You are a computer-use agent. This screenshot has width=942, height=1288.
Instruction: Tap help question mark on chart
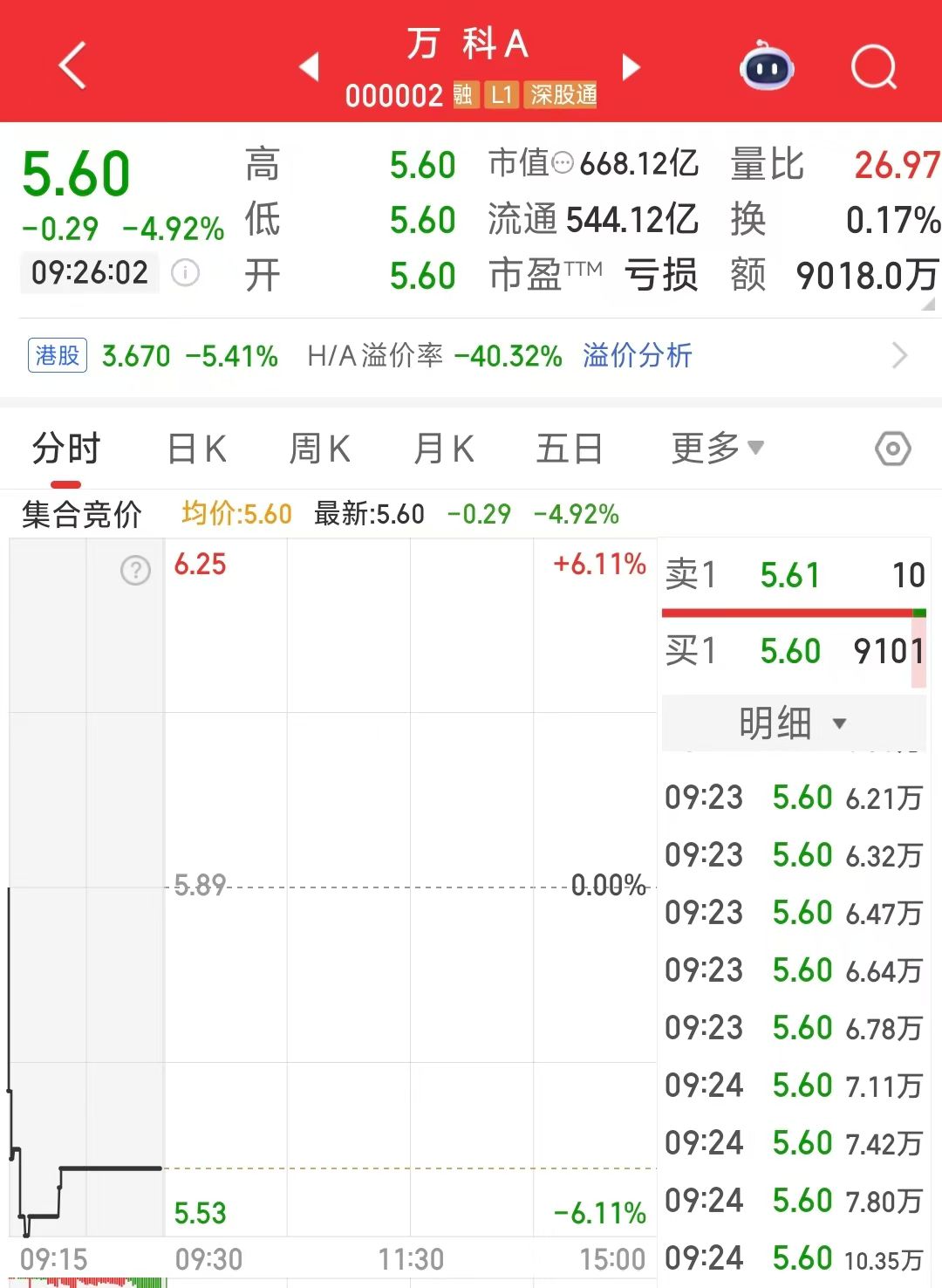(135, 571)
